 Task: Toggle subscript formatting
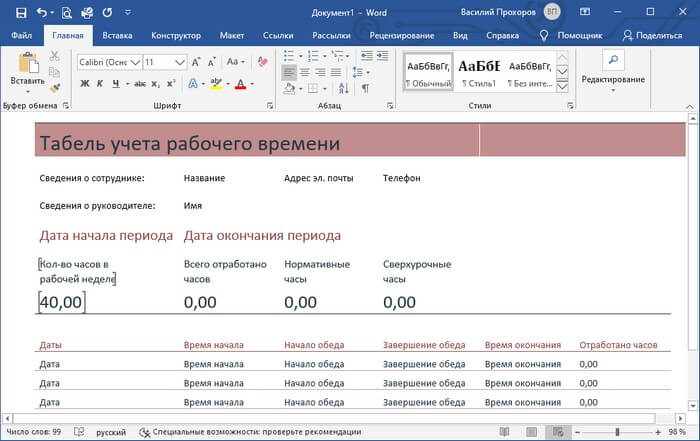click(155, 83)
